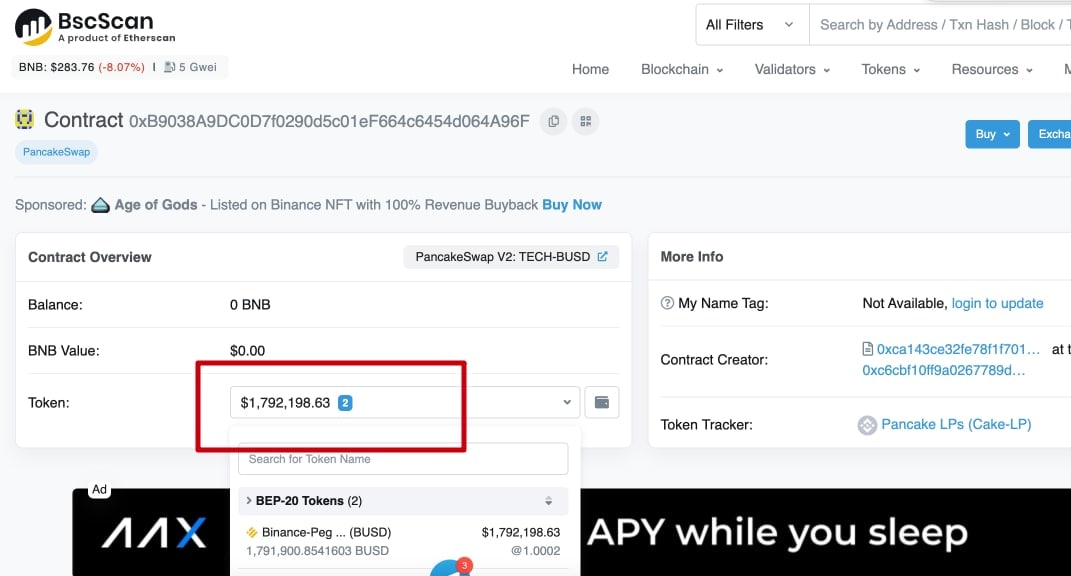Open the Validators menu
The height and width of the screenshot is (576, 1071).
click(x=792, y=69)
